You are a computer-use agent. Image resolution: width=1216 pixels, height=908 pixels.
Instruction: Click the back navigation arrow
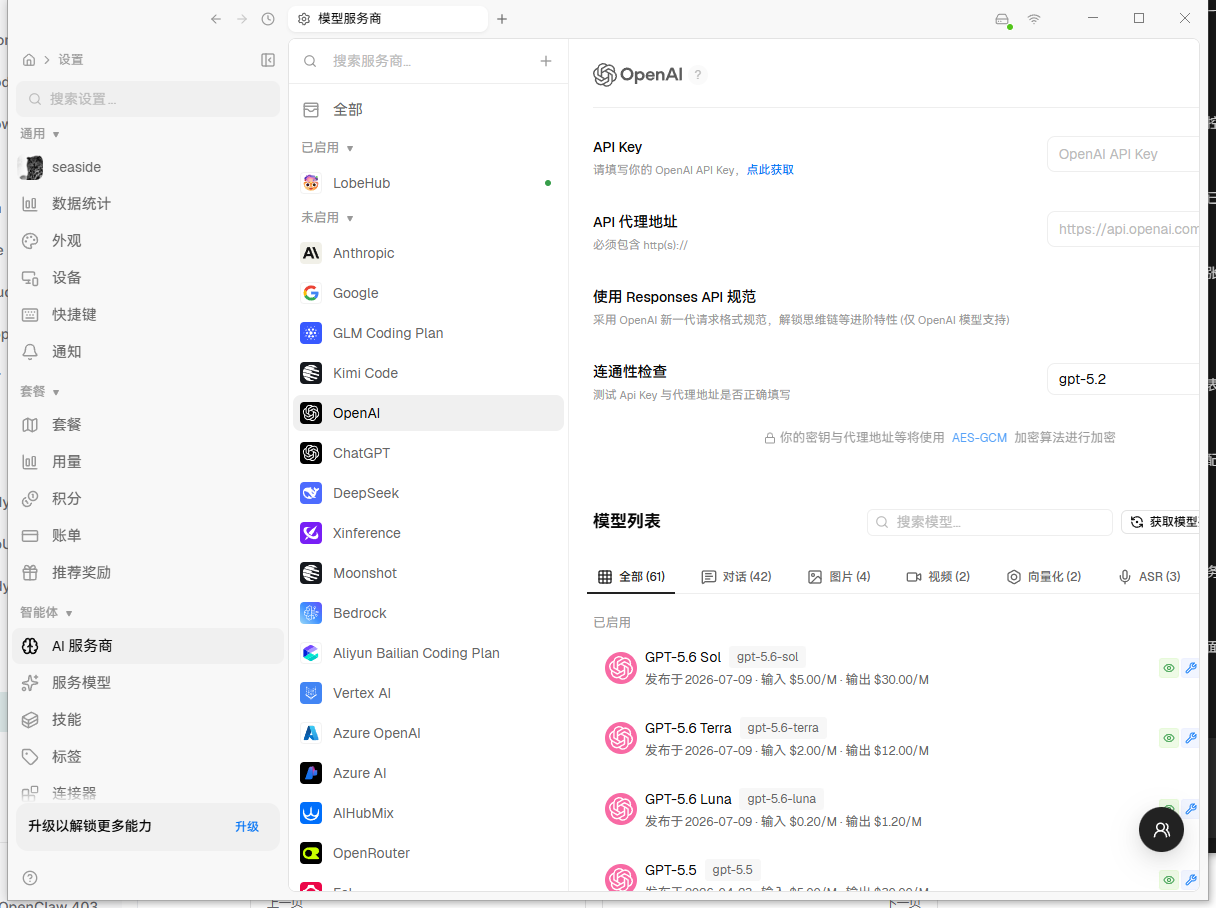click(216, 19)
